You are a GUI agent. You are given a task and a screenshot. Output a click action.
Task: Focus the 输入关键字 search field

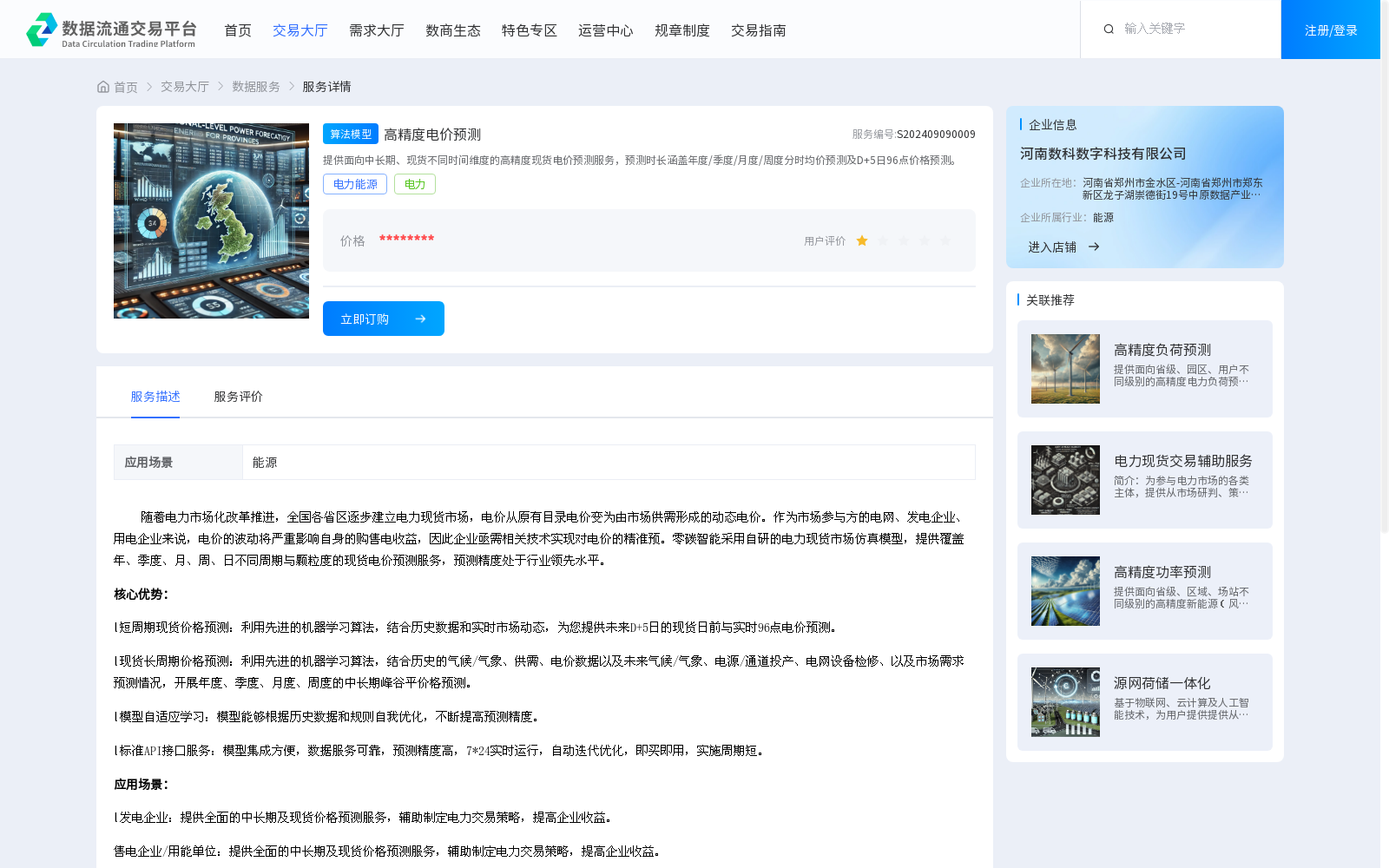1194,29
